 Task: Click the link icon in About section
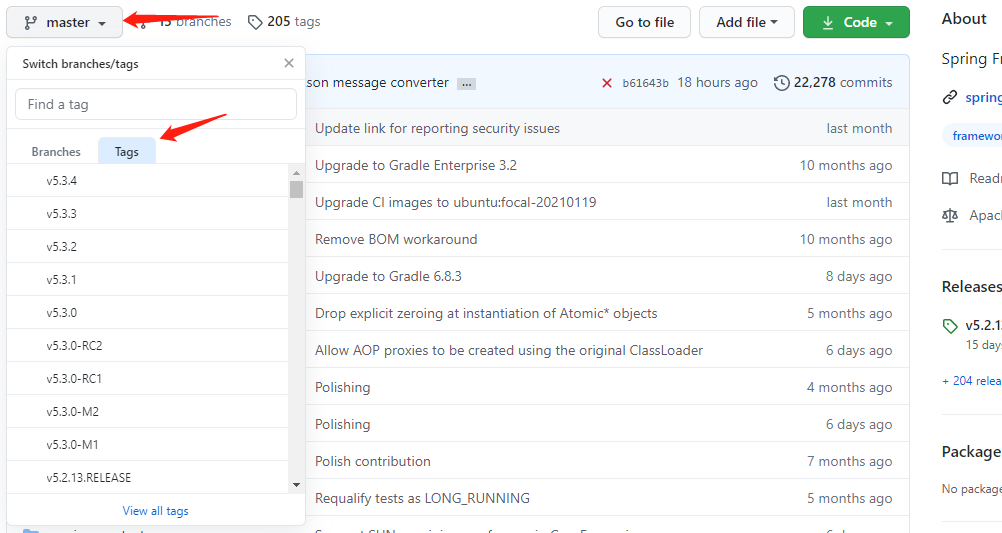tap(949, 97)
